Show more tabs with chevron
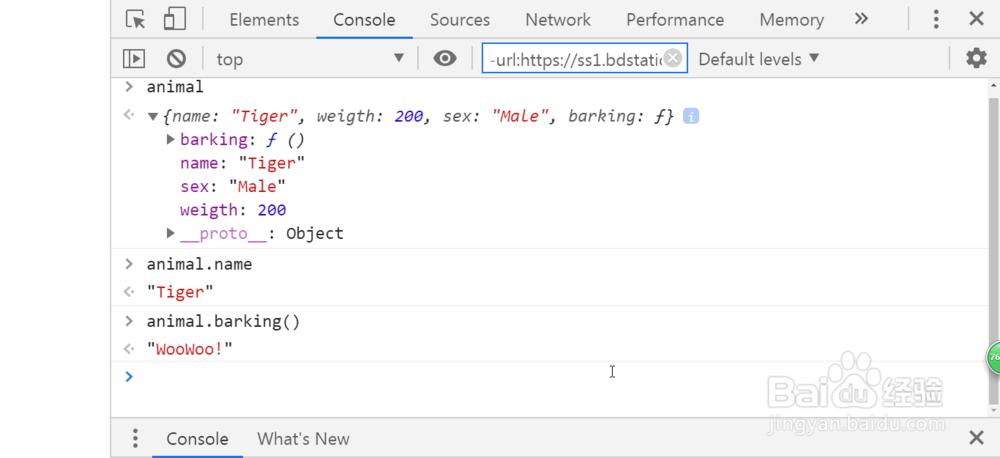Image resolution: width=1000 pixels, height=458 pixels. coord(861,19)
